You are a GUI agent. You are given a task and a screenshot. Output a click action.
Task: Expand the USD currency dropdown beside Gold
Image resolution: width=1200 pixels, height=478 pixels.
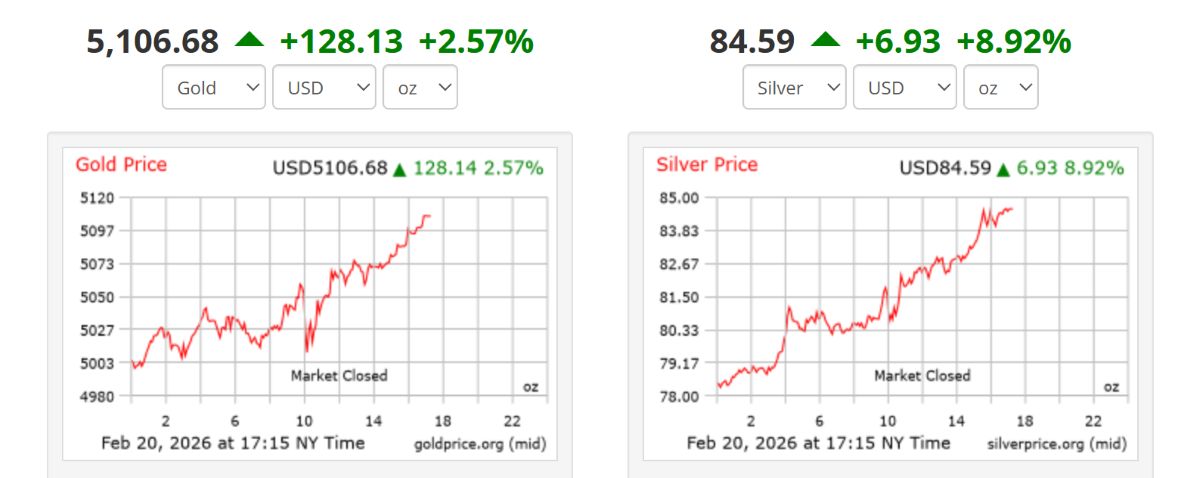(x=324, y=88)
